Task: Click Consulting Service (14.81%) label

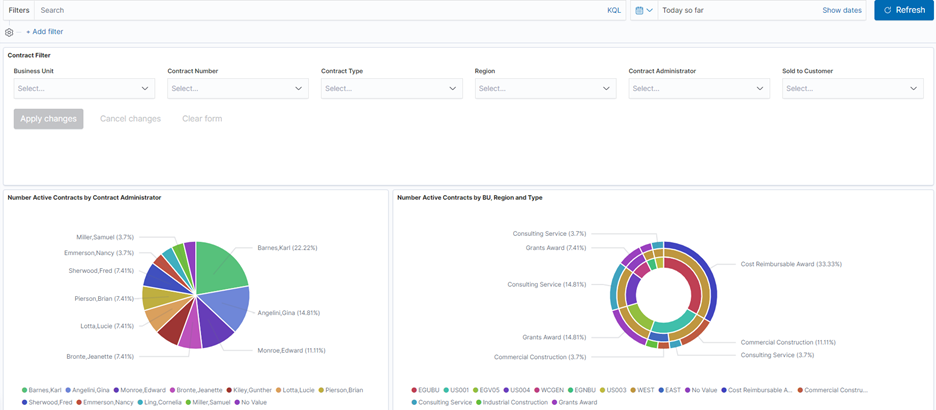Action: pos(547,285)
